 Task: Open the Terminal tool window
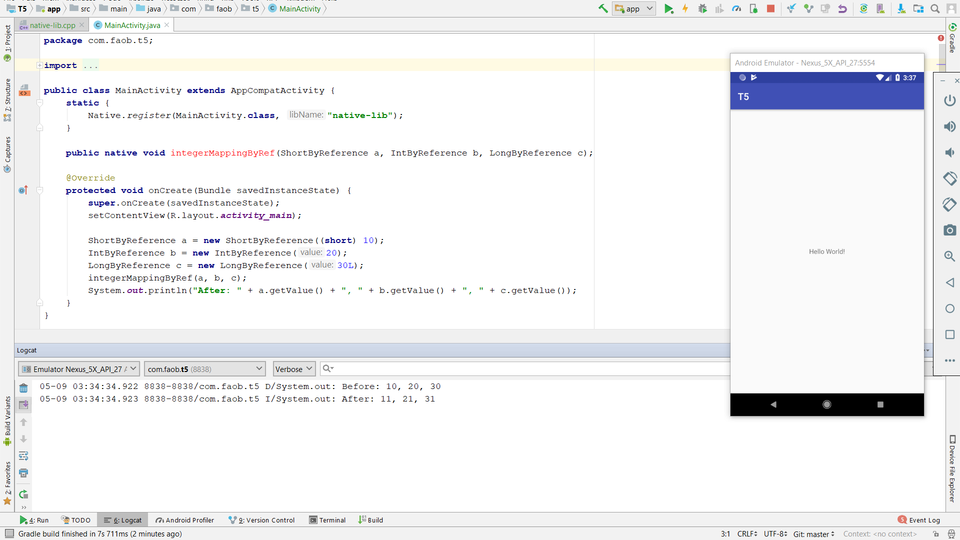[x=328, y=520]
